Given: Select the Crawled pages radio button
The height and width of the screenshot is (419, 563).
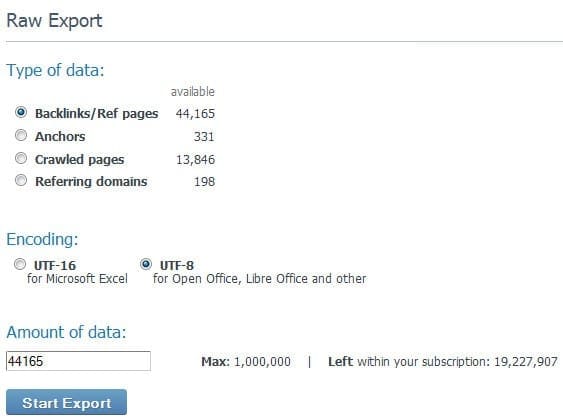Looking at the screenshot, I should coord(21,158).
